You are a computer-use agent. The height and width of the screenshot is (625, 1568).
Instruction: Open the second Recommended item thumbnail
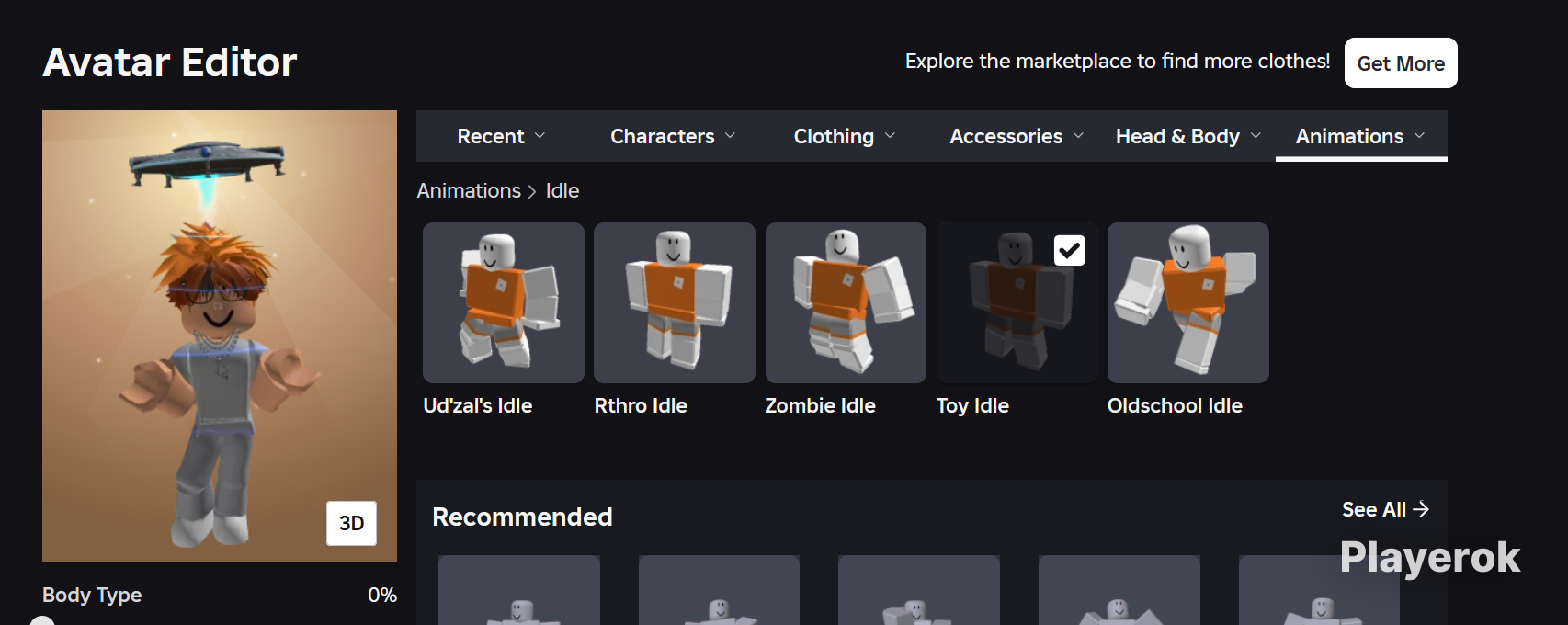(719, 590)
